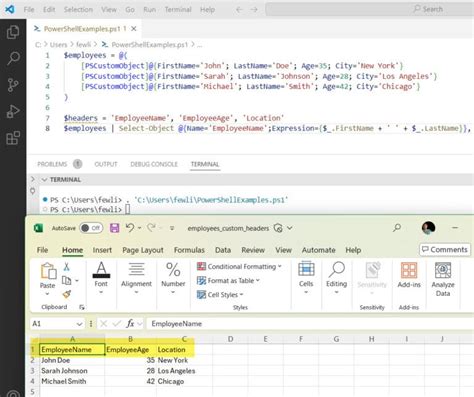Click the Sensitivity icon in the ribbon

point(372,271)
